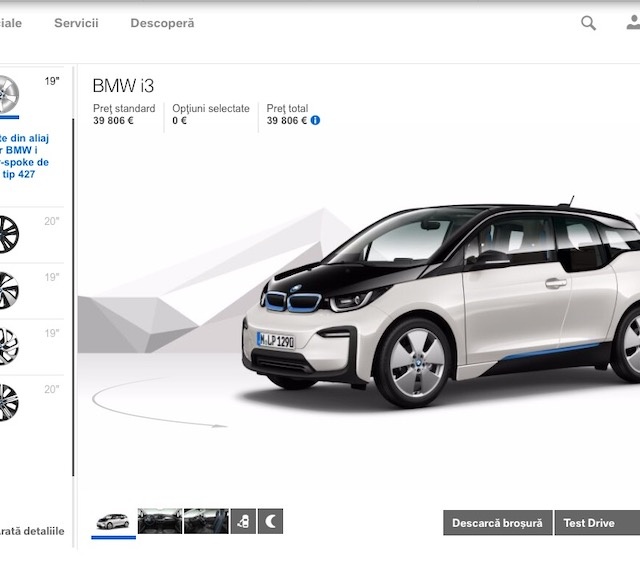This screenshot has height=574, width=640.
Task: Show the interior seats view thumbnail
Action: (206, 521)
